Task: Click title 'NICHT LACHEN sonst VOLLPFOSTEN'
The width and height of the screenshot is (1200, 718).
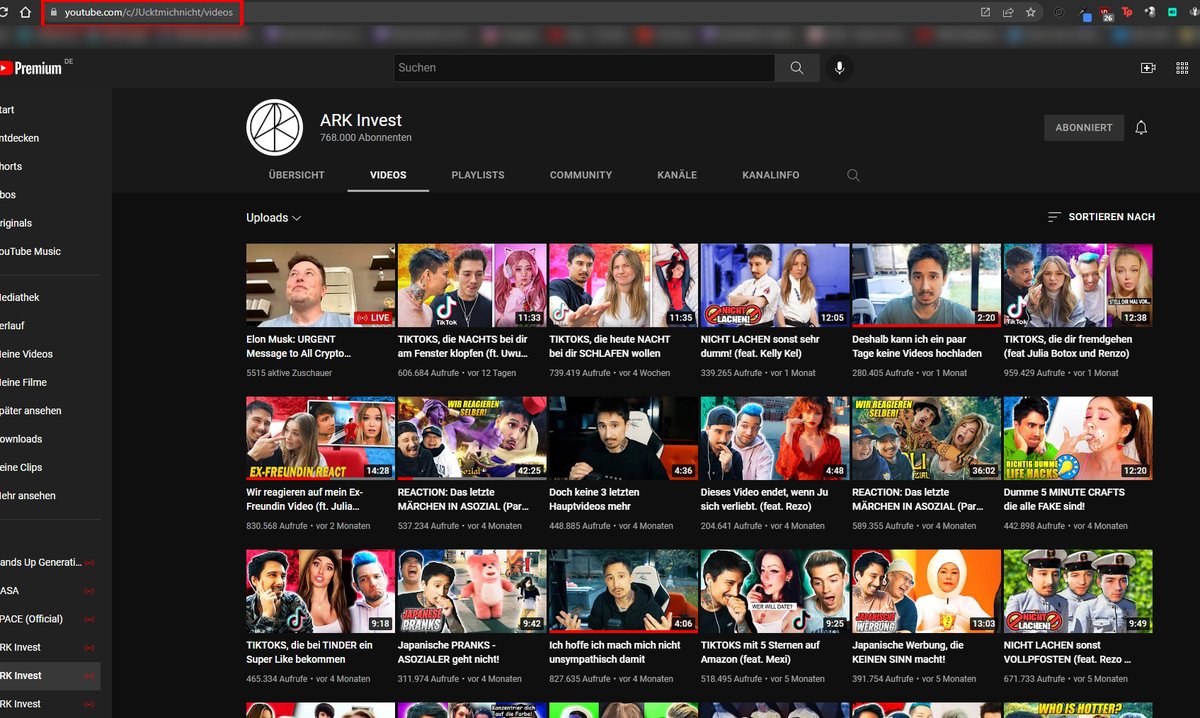Action: (1069, 652)
